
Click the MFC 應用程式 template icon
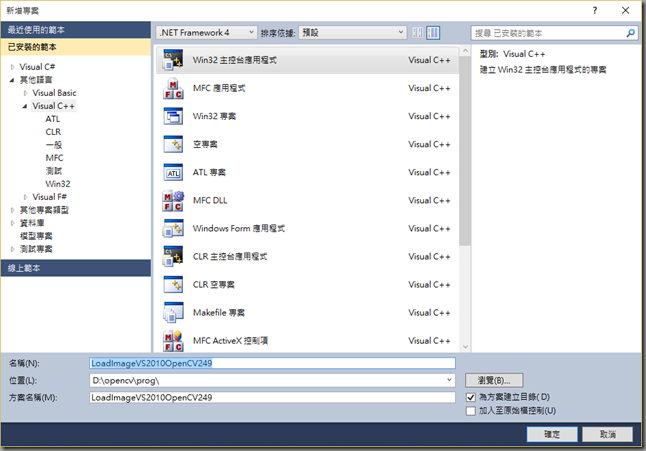[173, 88]
